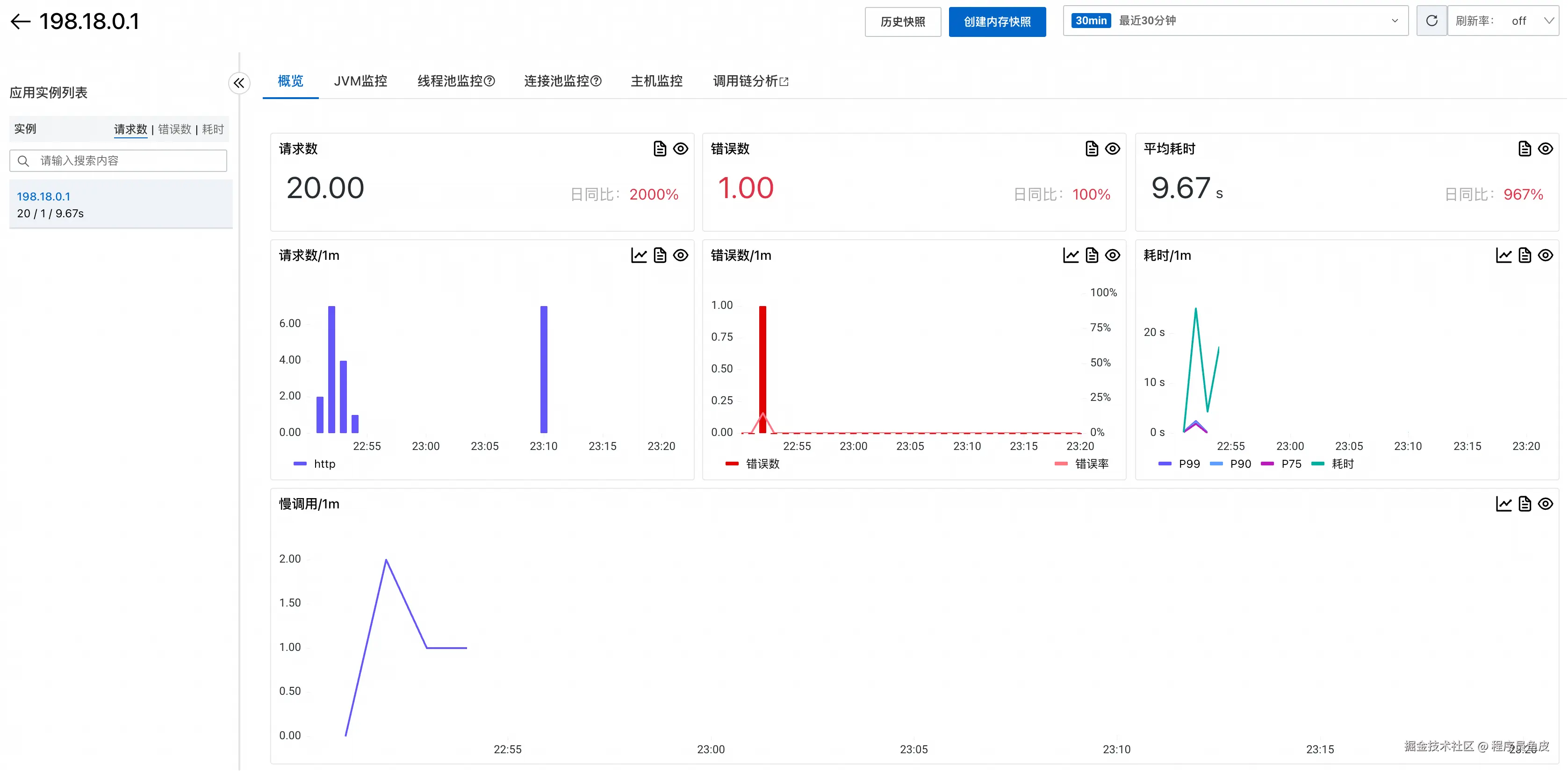Image resolution: width=1568 pixels, height=771 pixels.
Task: Open the document icon on 慢调用/1m panel
Action: 1524,504
